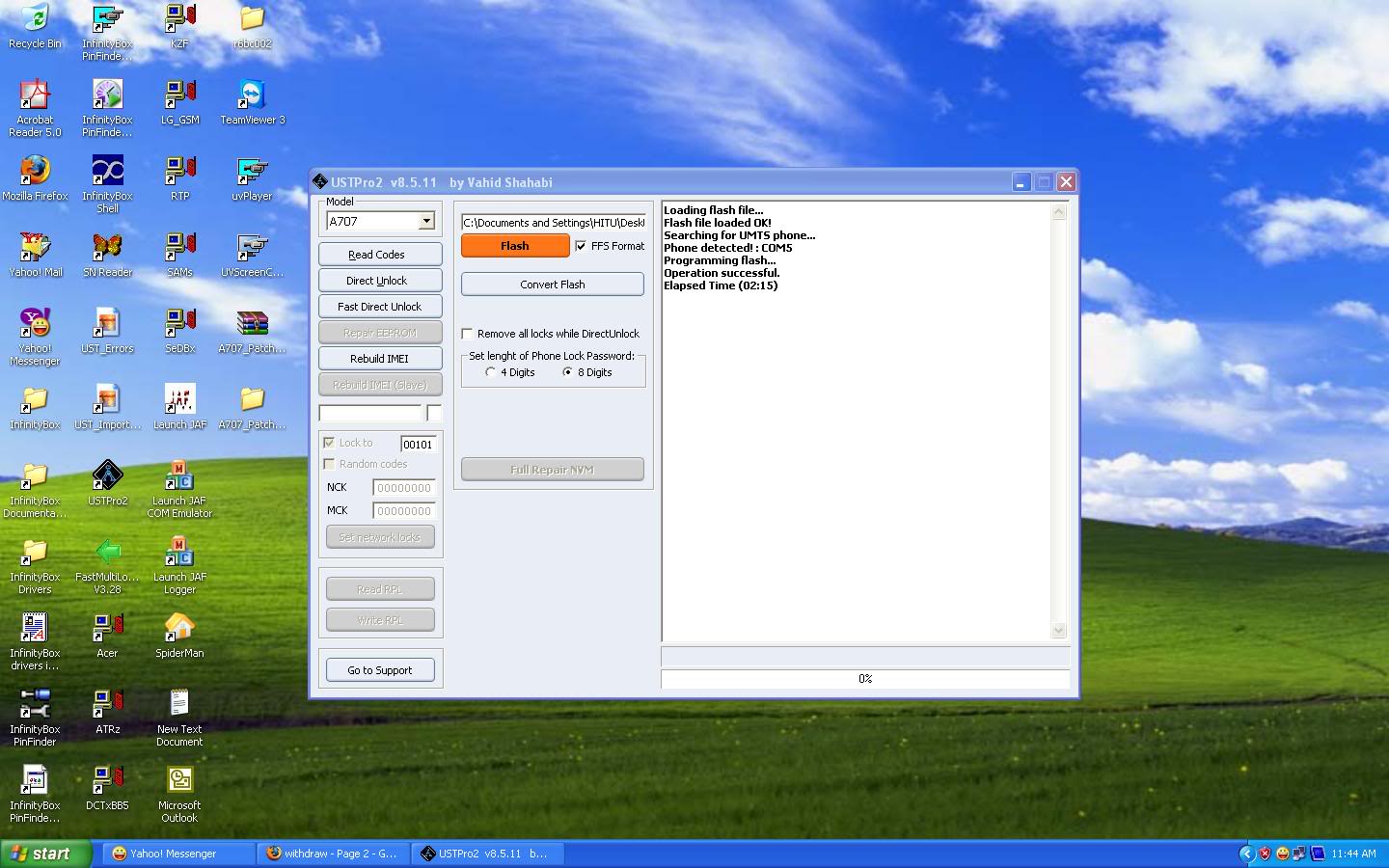Select 4 Digits password length
Viewport: 1389px width, 868px height.
coord(491,372)
